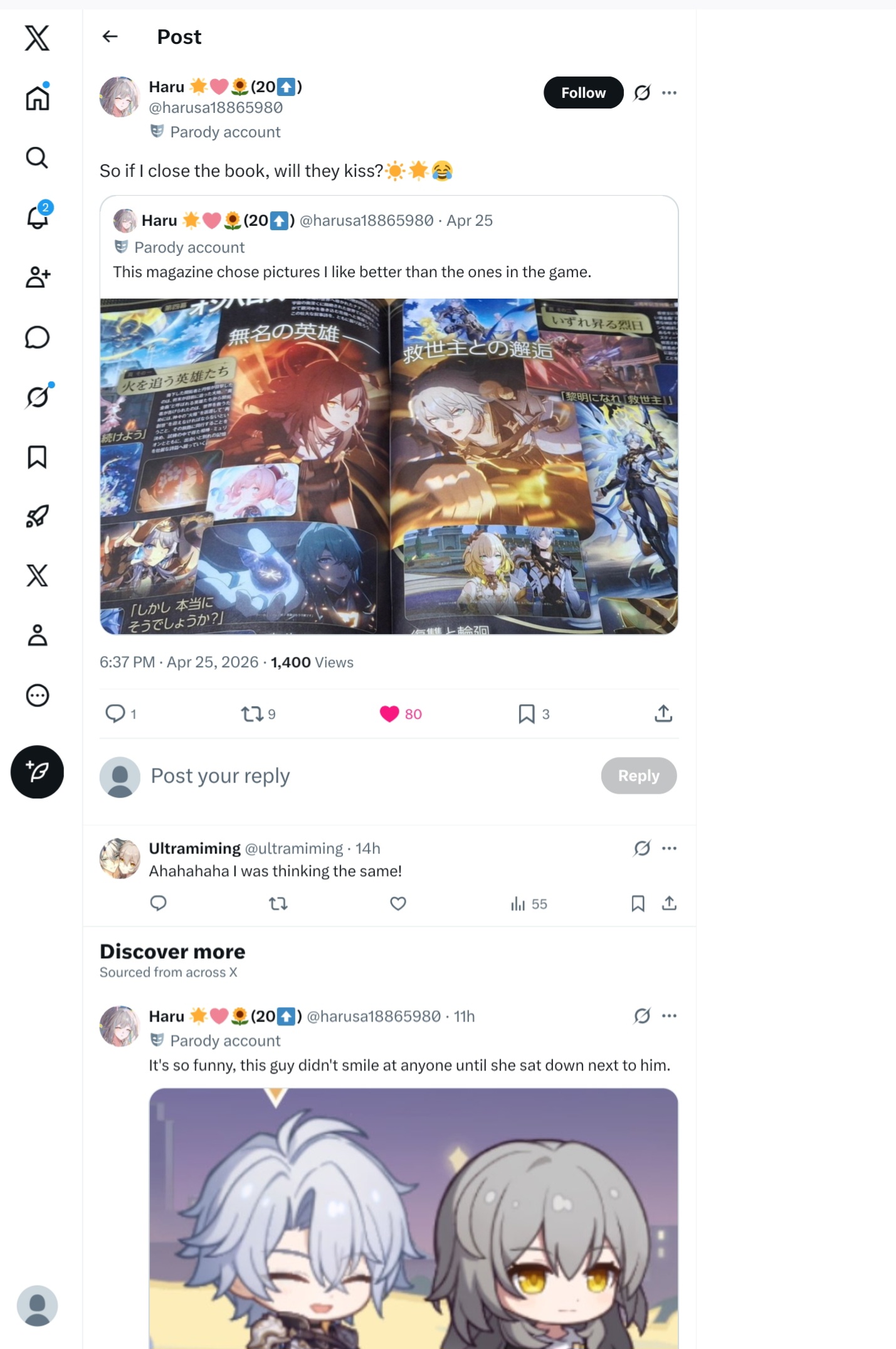Open the Search explore icon

37,157
